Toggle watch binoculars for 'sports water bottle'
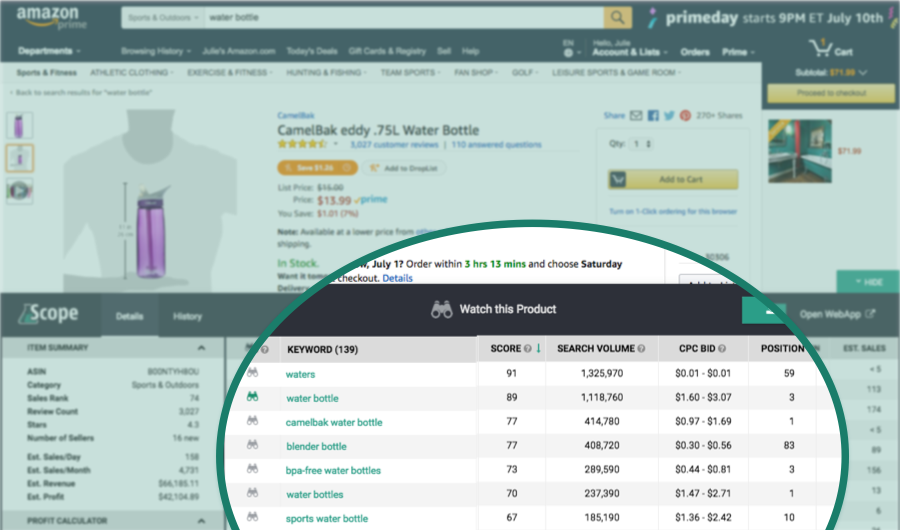 pyautogui.click(x=253, y=517)
